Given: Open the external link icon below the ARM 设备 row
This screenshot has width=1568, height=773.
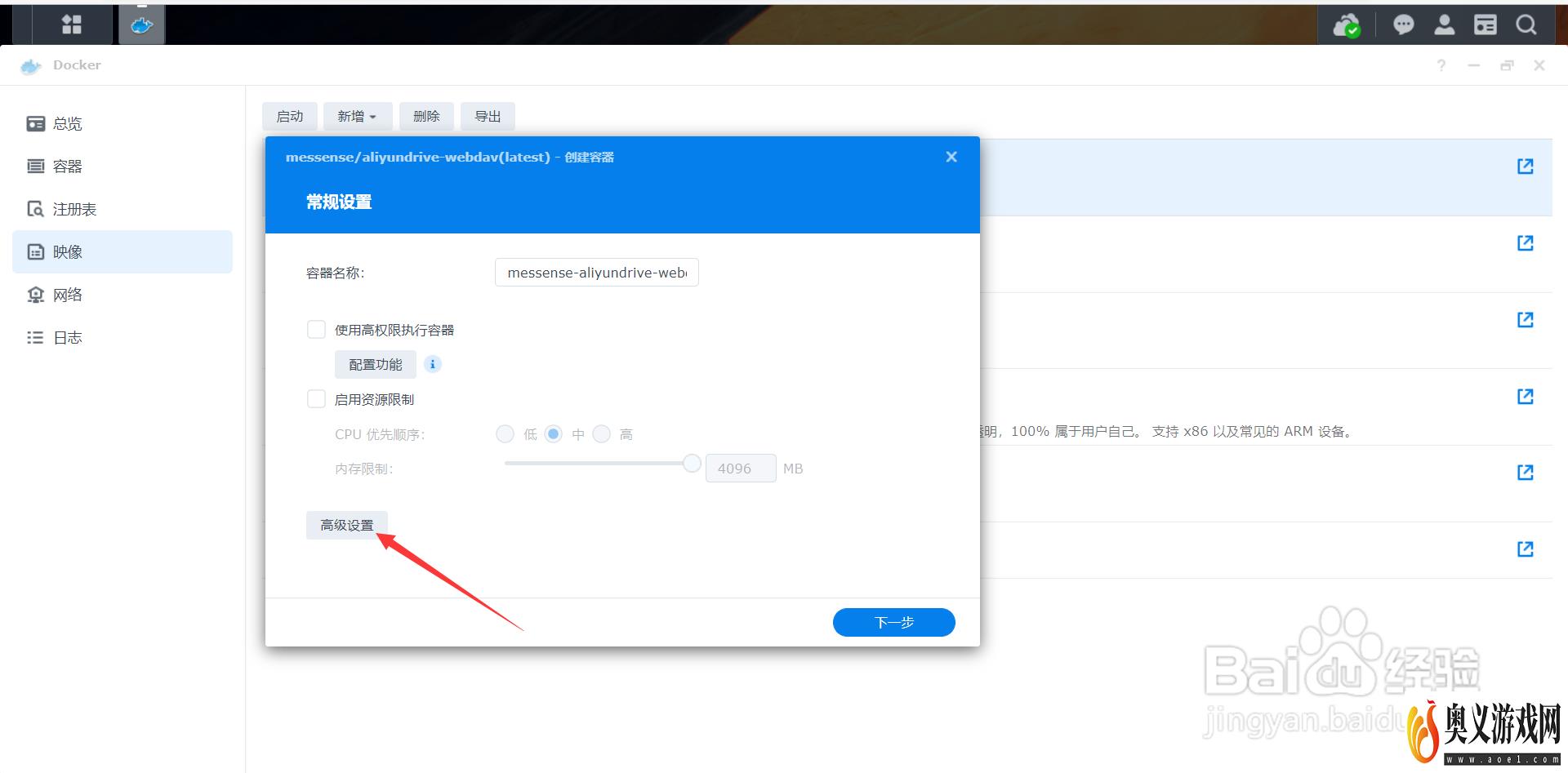Looking at the screenshot, I should click(x=1525, y=473).
